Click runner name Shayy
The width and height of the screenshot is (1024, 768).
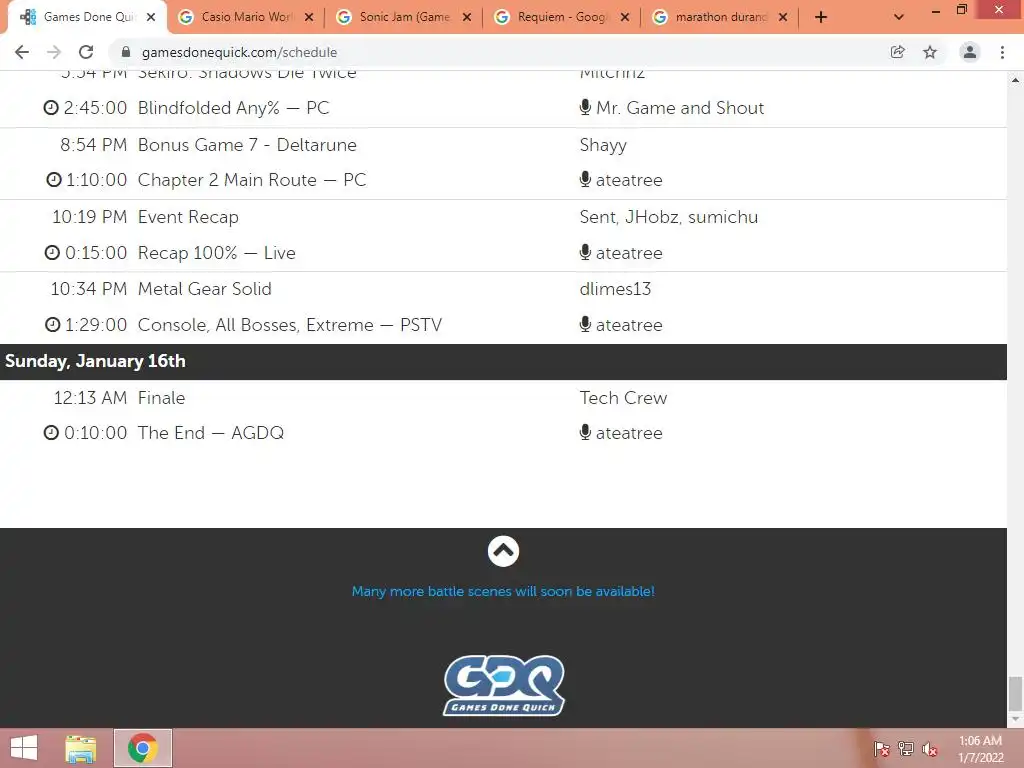pos(603,146)
